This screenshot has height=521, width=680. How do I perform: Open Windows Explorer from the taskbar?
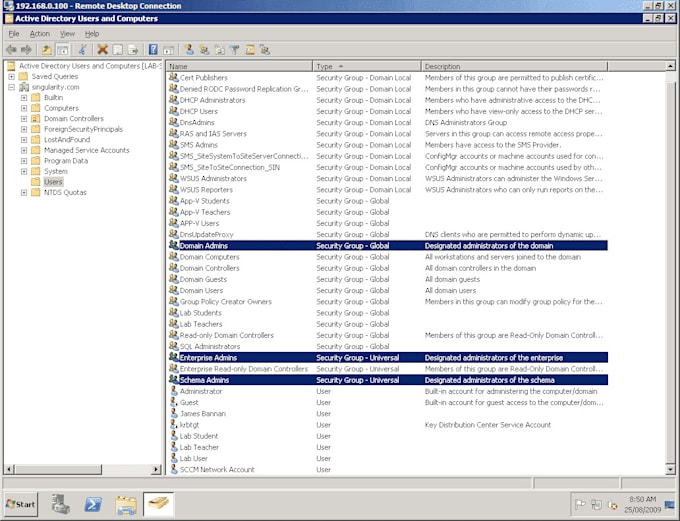126,505
